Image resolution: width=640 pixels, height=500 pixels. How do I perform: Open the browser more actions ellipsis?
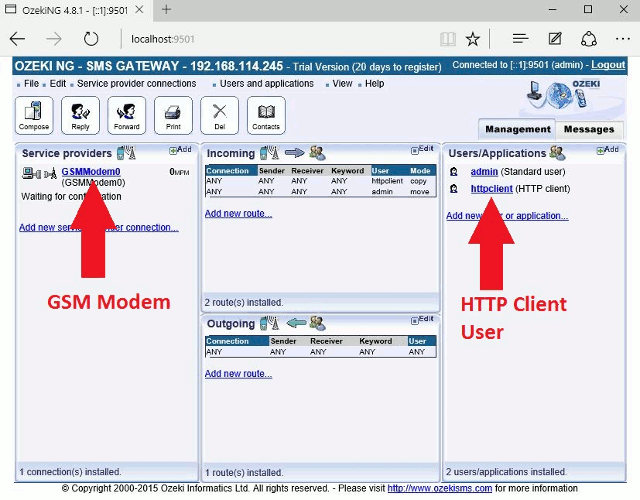[623, 39]
